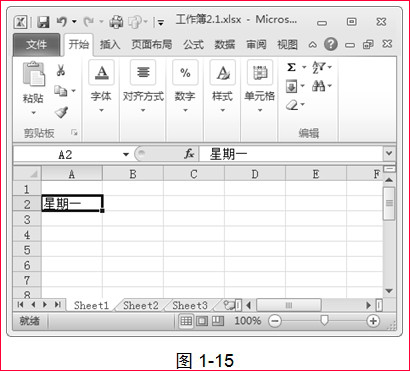Click the AutoSum sigma icon
Viewport: 410px width, 371px height.
pyautogui.click(x=291, y=68)
